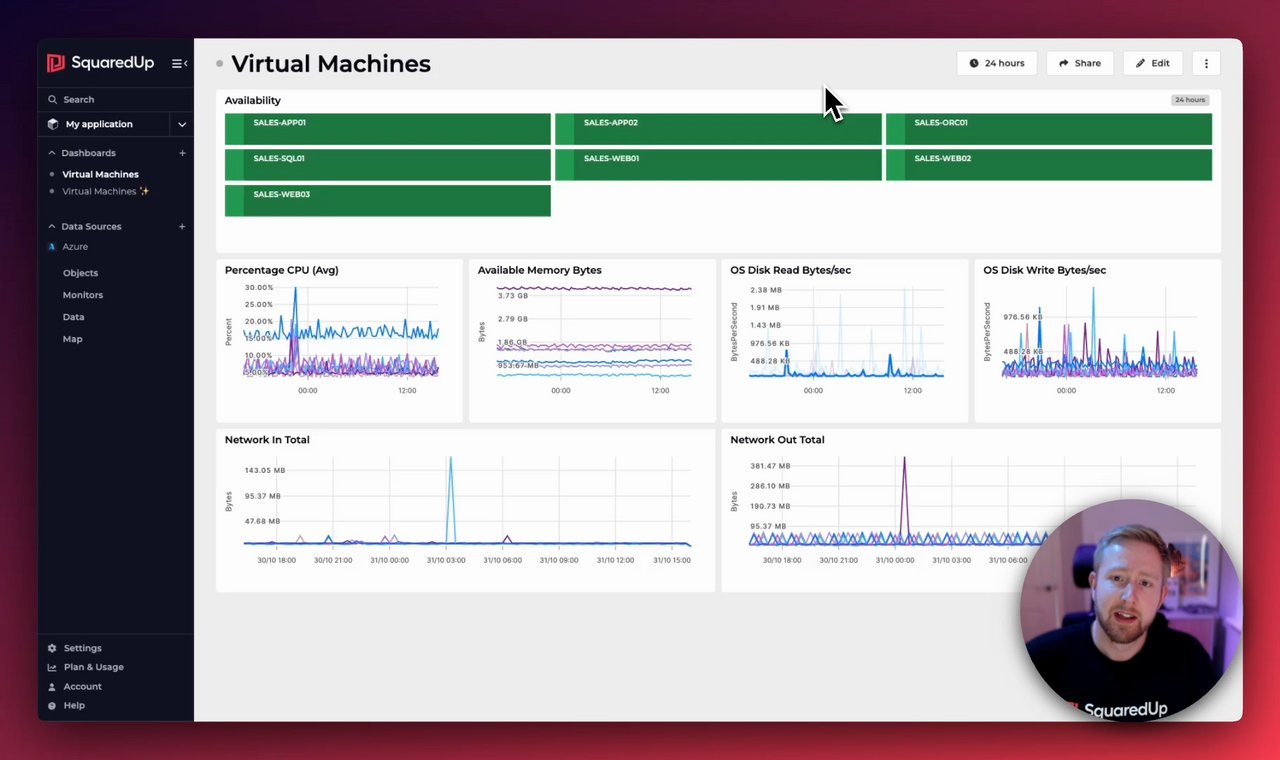Click the Available Memory Bytes tile title
Image resolution: width=1280 pixels, height=760 pixels.
click(540, 270)
